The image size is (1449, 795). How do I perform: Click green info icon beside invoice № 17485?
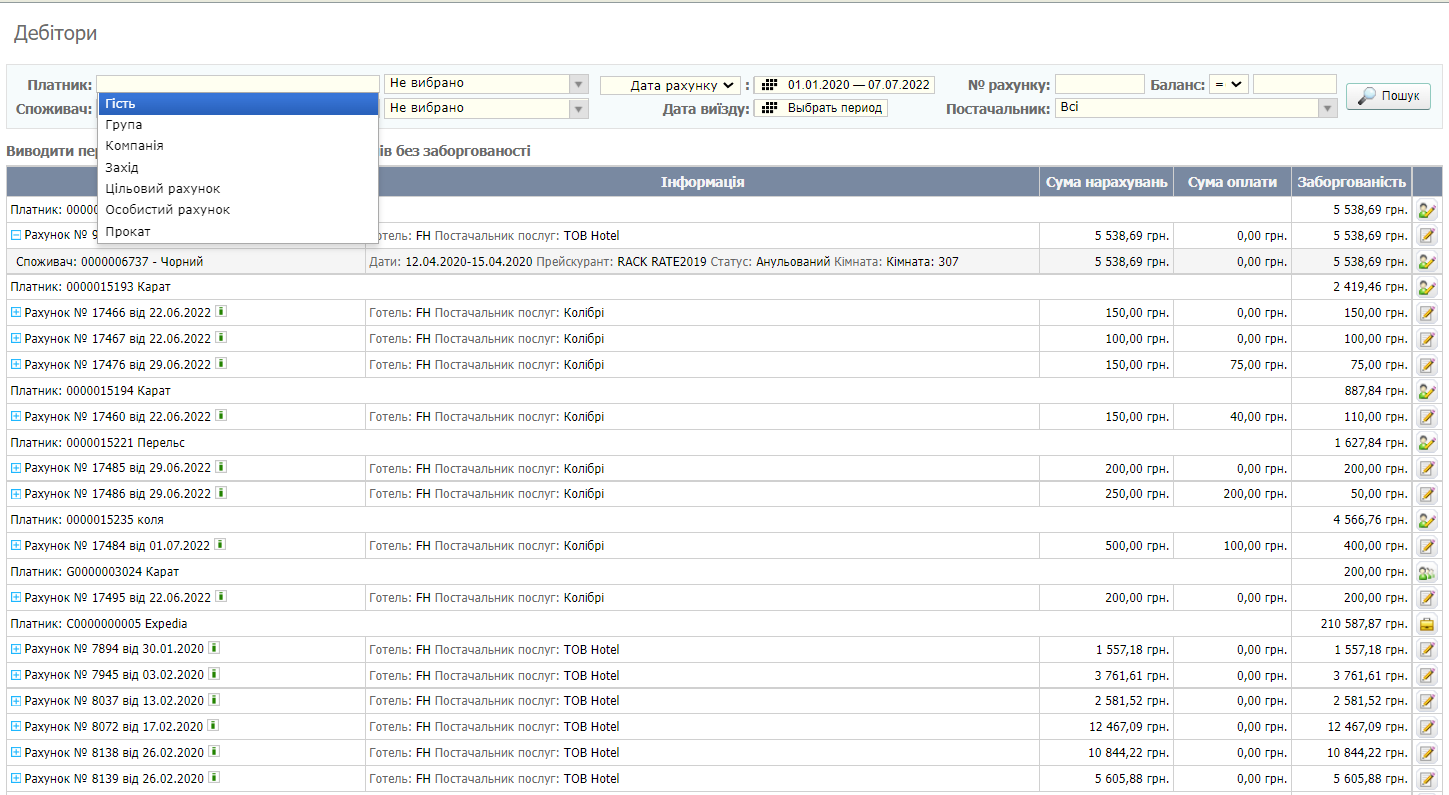(220, 467)
